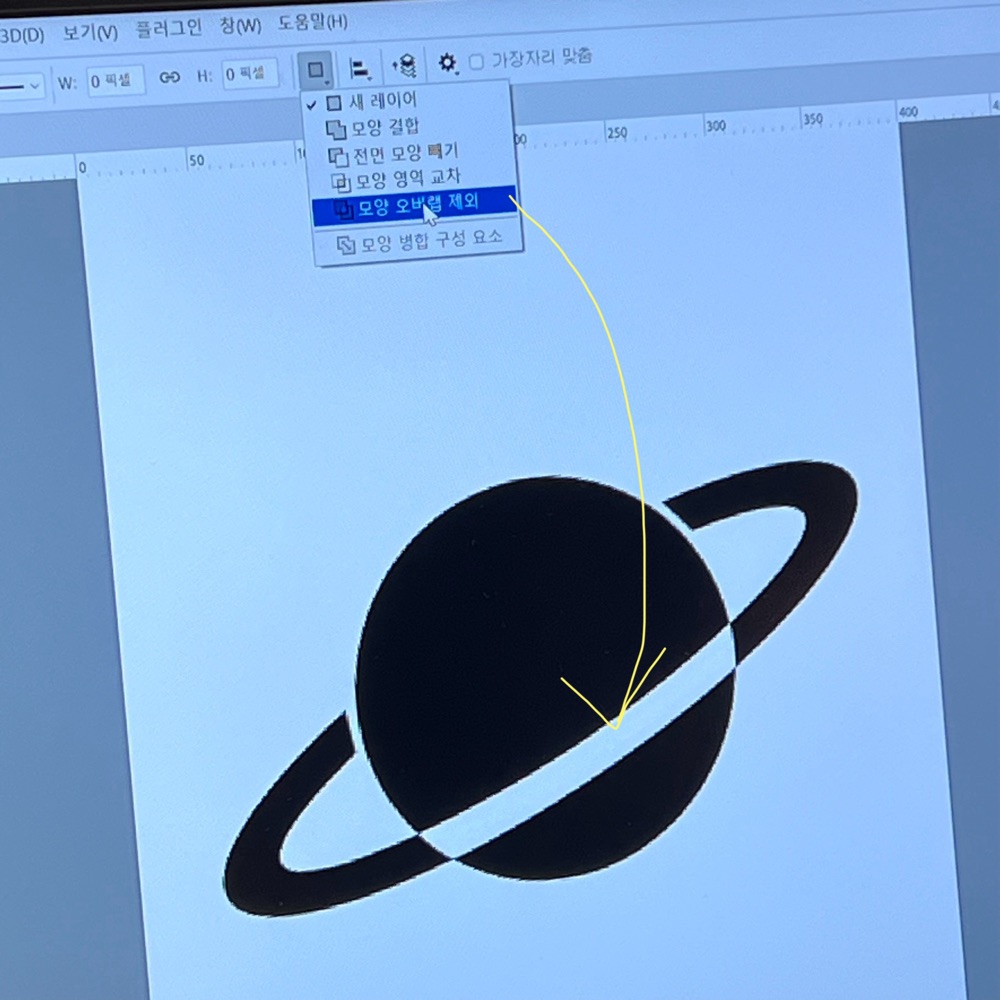Open the 창(W) menu
Screen dimensions: 1000x1000
coord(240,26)
